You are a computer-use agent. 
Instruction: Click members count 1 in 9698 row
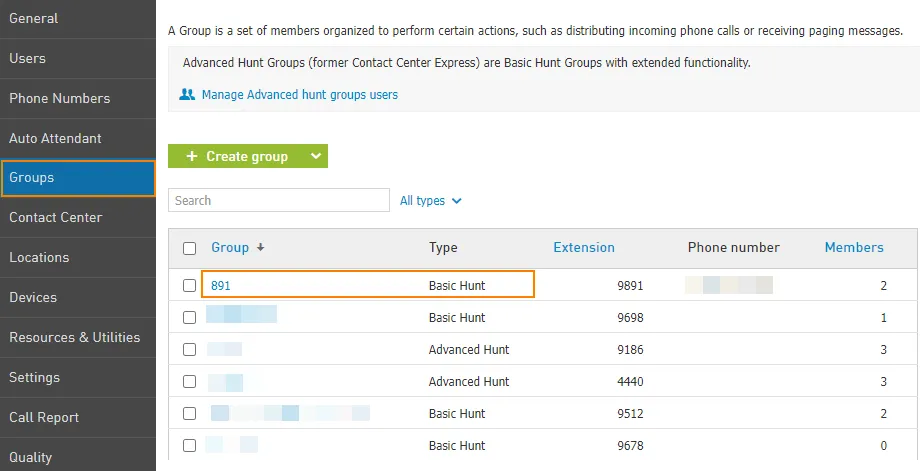point(884,318)
